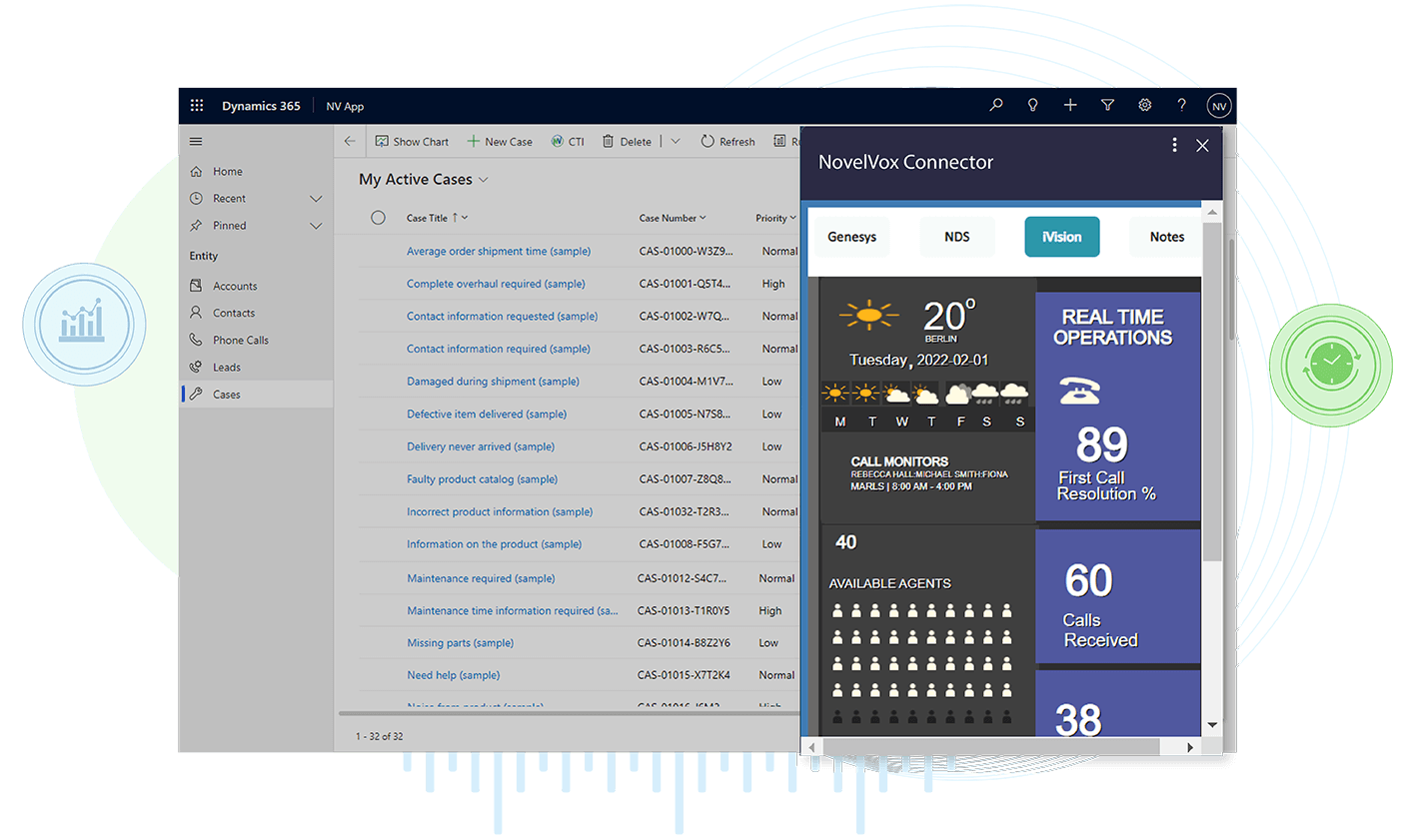Open the Average order shipment time case
This screenshot has width=1415, height=840.
tap(499, 252)
